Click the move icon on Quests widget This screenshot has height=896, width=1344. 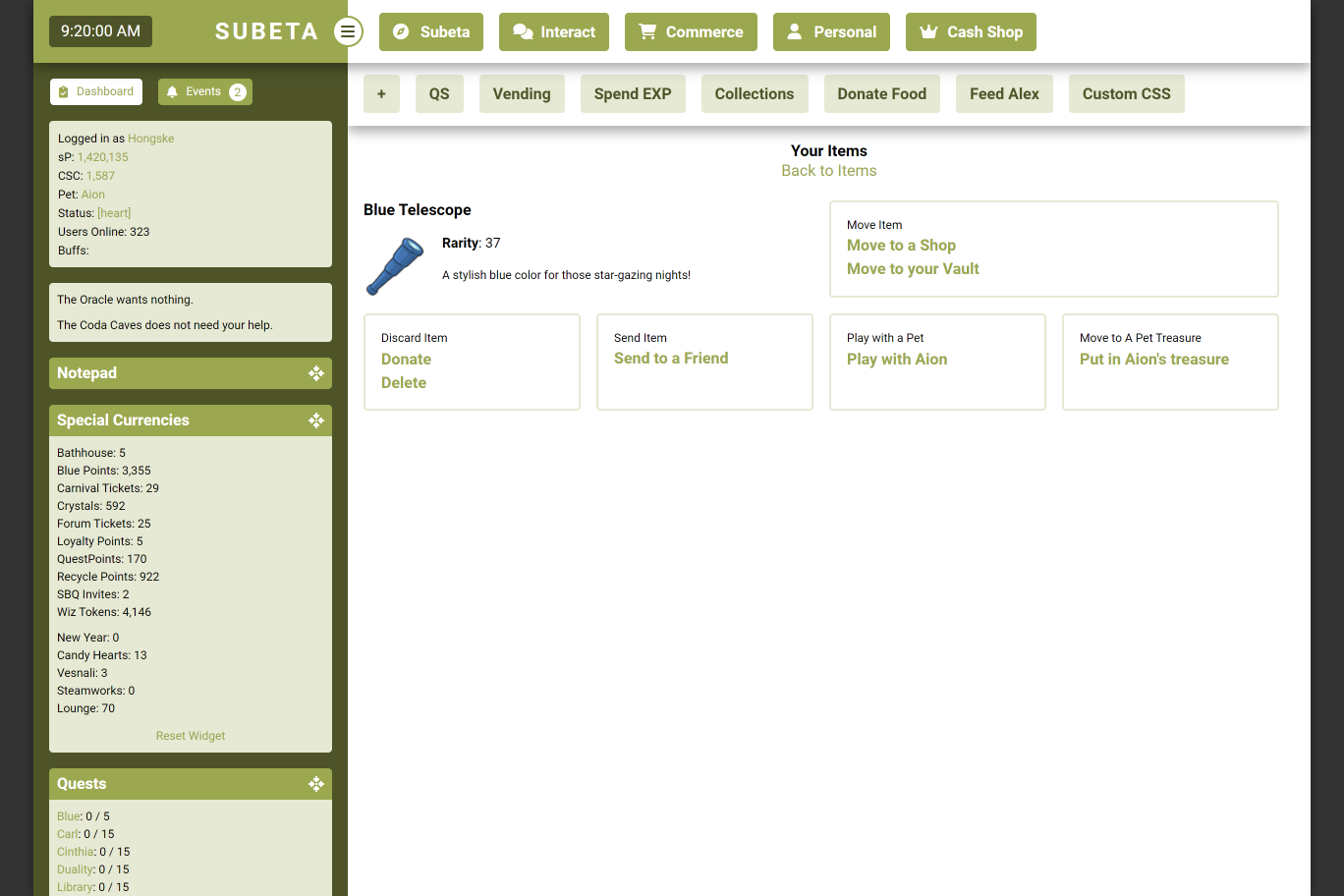pyautogui.click(x=315, y=784)
